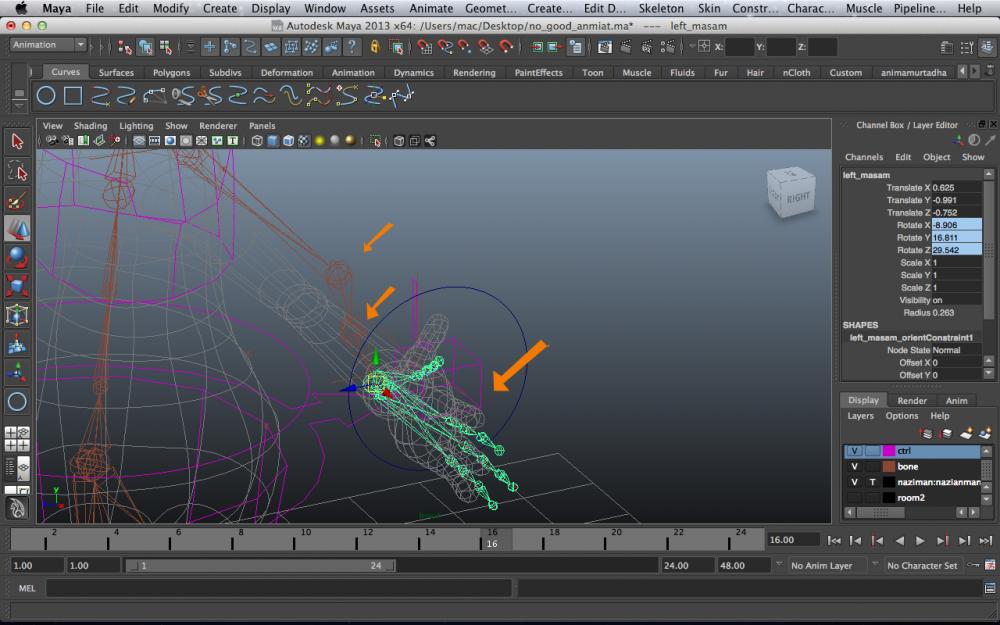Click the view cube RIGHT face
The image size is (1000, 625).
tap(798, 196)
